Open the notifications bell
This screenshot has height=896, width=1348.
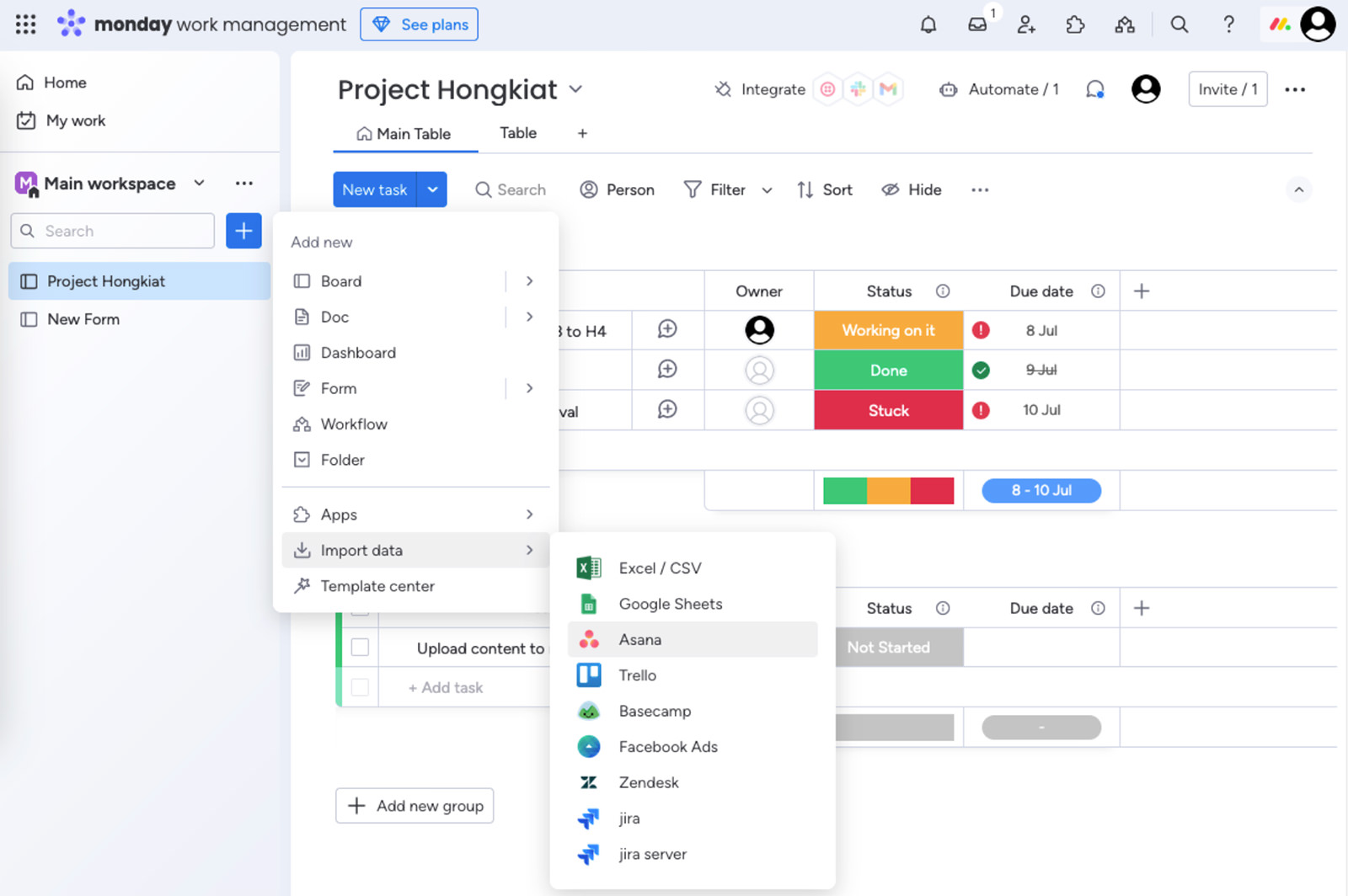(x=928, y=24)
